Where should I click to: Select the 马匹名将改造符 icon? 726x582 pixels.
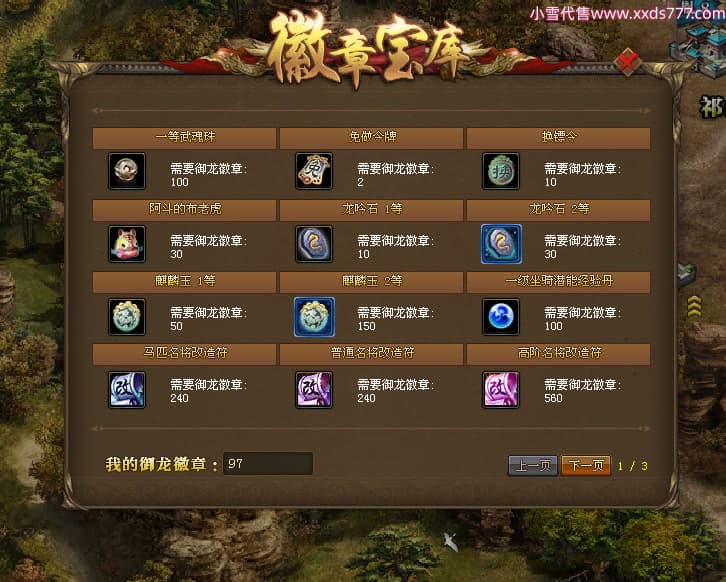tap(126, 390)
